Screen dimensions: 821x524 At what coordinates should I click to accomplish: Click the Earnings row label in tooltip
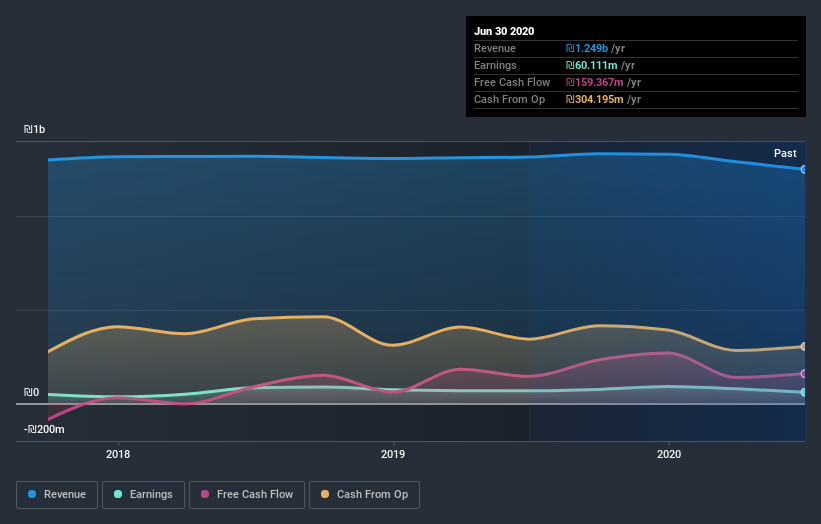[495, 65]
